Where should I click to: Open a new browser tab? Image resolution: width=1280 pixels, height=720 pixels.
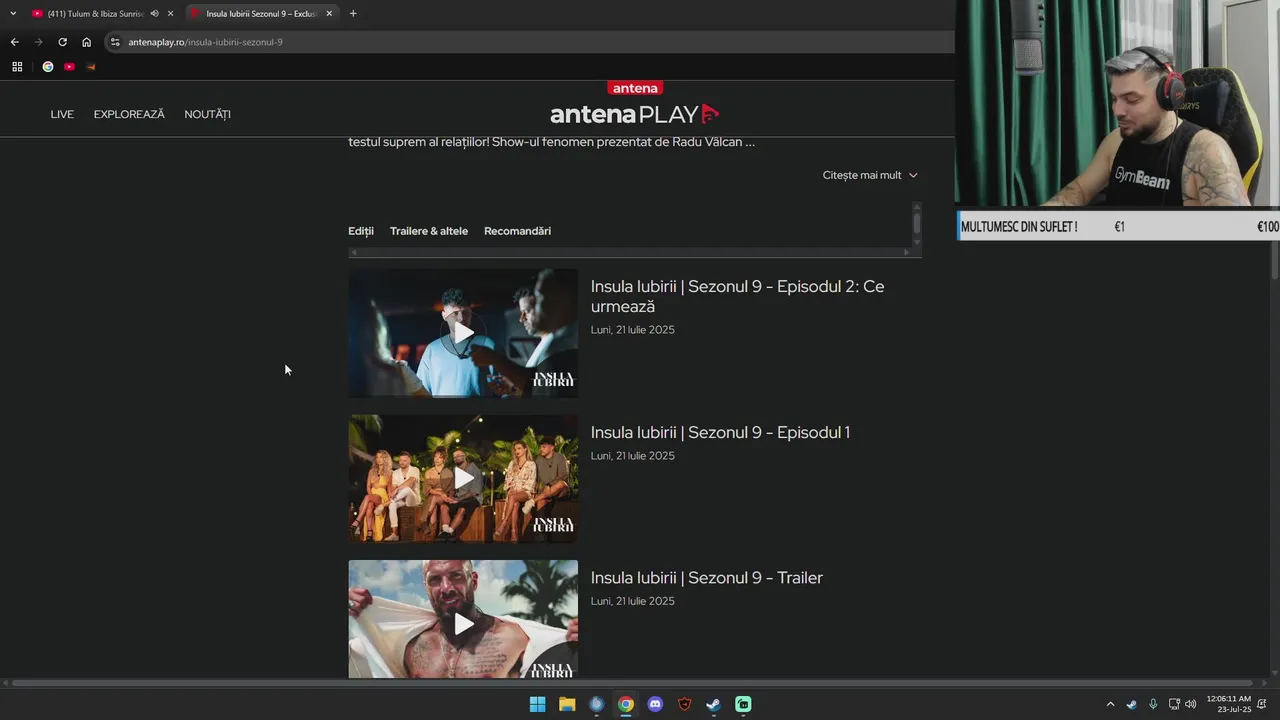coord(353,13)
